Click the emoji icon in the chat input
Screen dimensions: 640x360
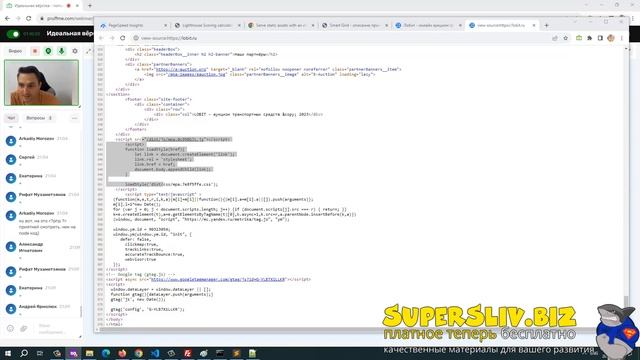pyautogui.click(x=10, y=328)
